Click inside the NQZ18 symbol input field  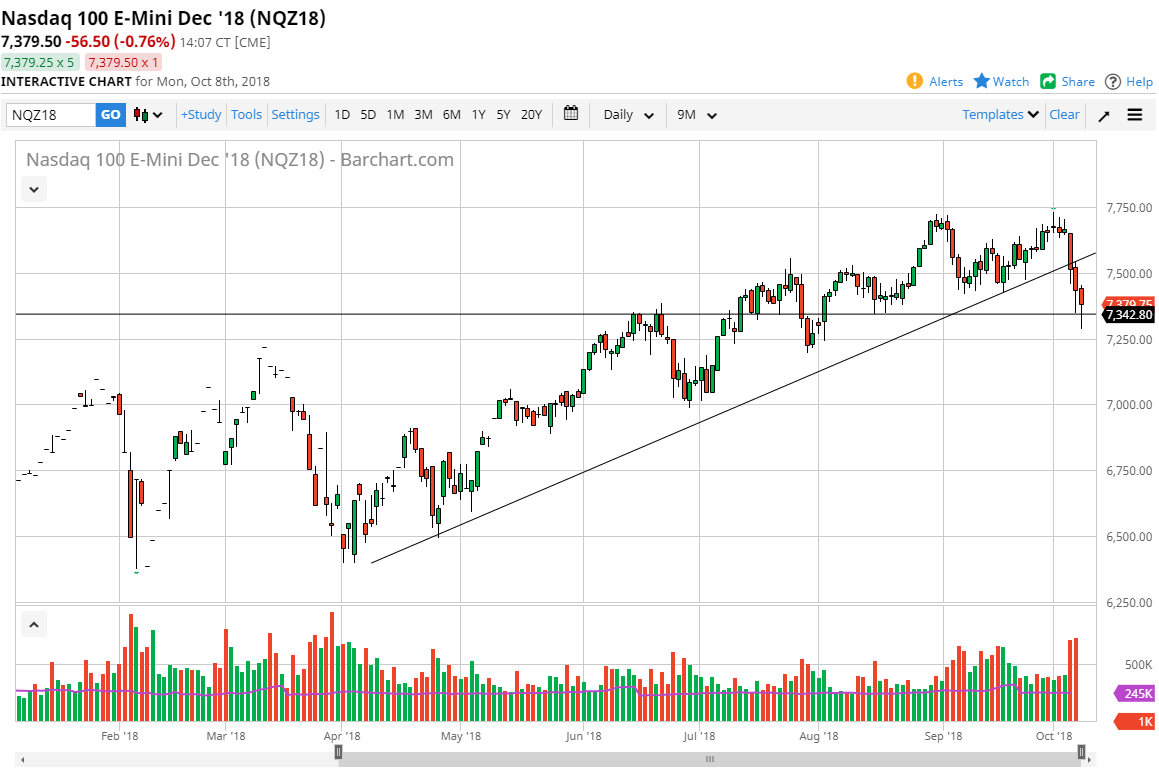[x=50, y=114]
